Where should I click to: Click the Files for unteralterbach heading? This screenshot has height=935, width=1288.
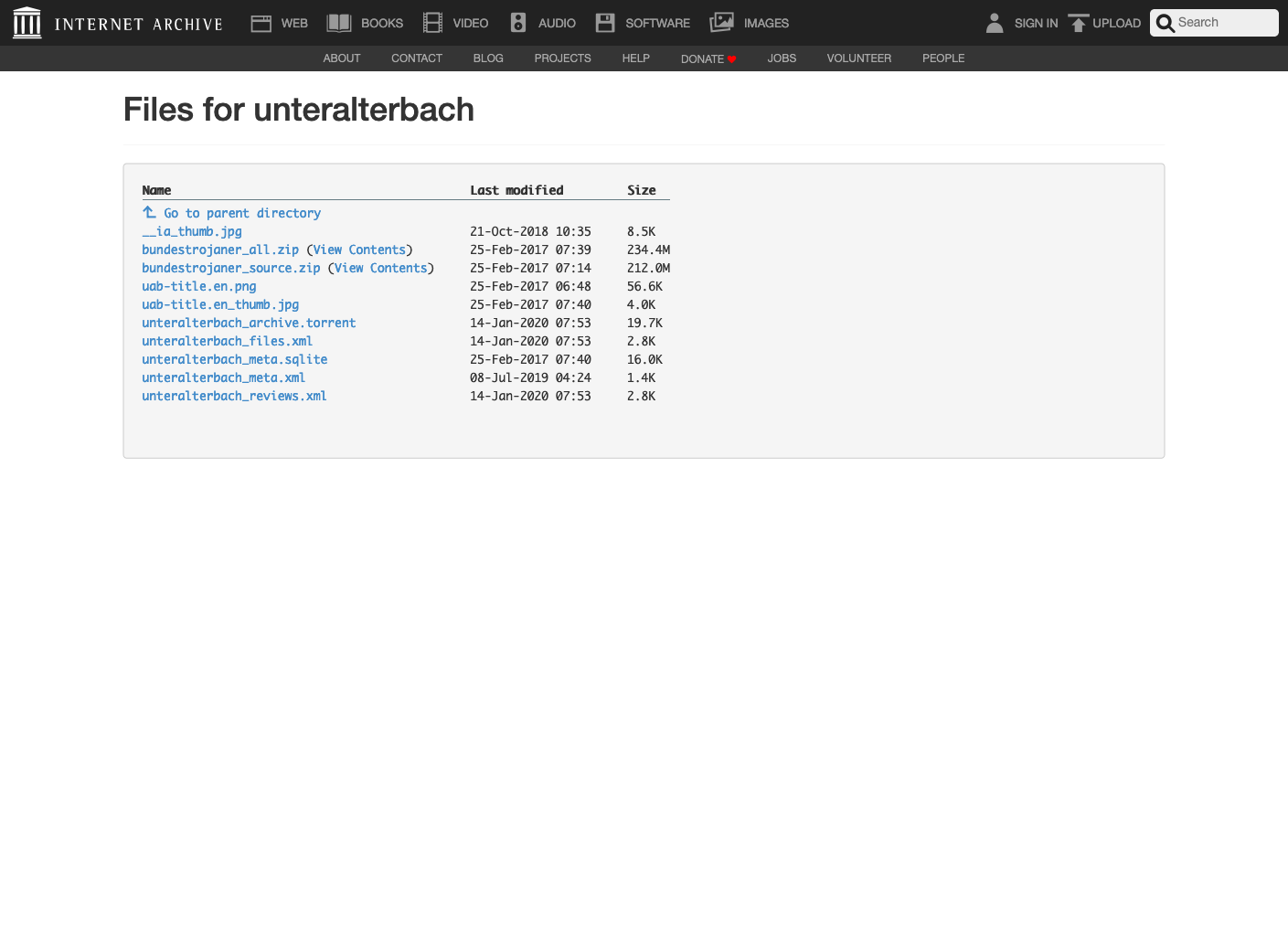(x=299, y=110)
